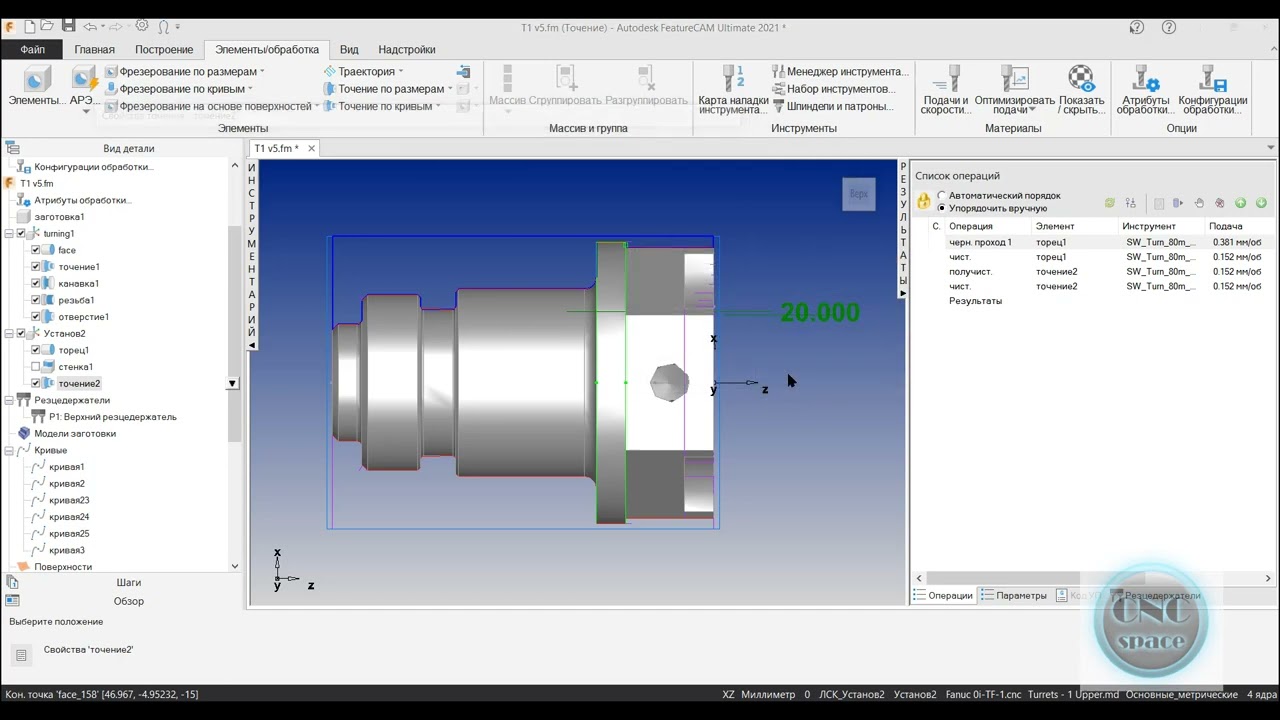Select кривая23 in the tree
The height and width of the screenshot is (720, 1280).
pos(69,500)
